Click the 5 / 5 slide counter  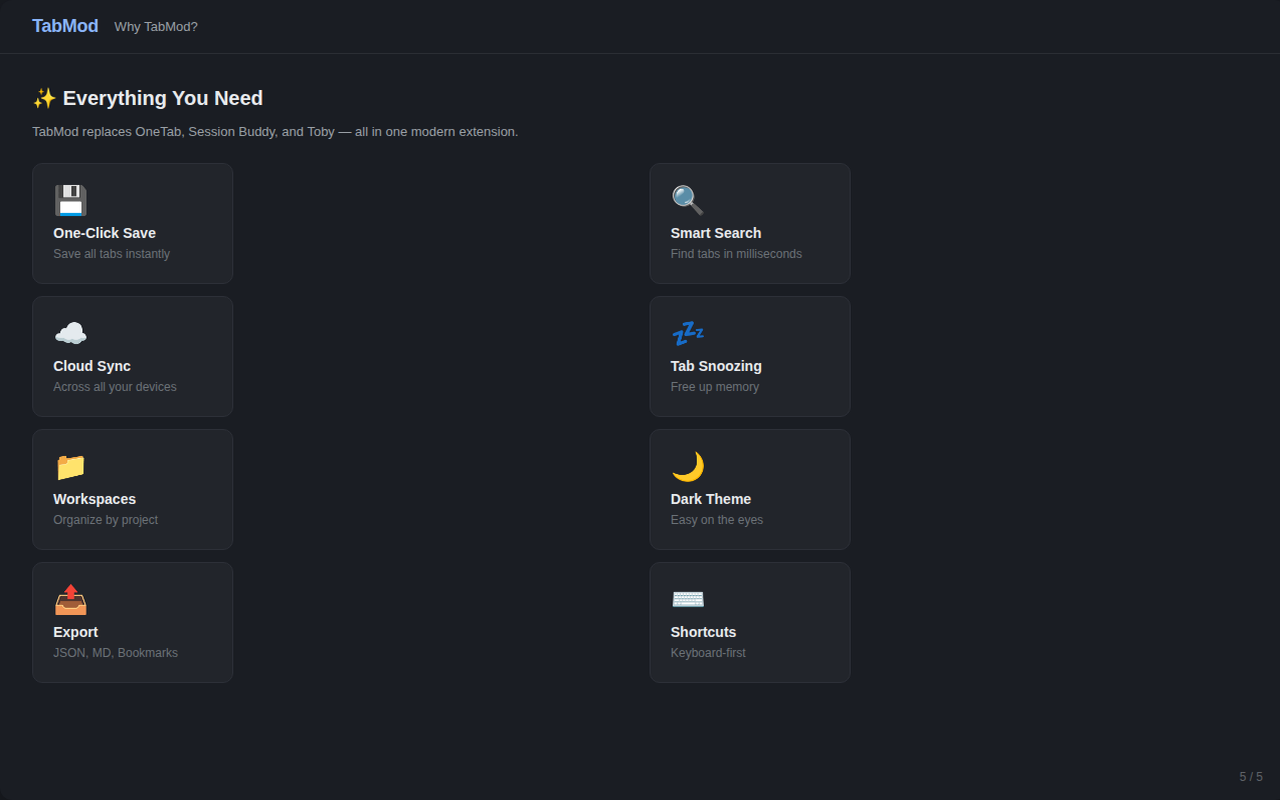[x=1251, y=777]
